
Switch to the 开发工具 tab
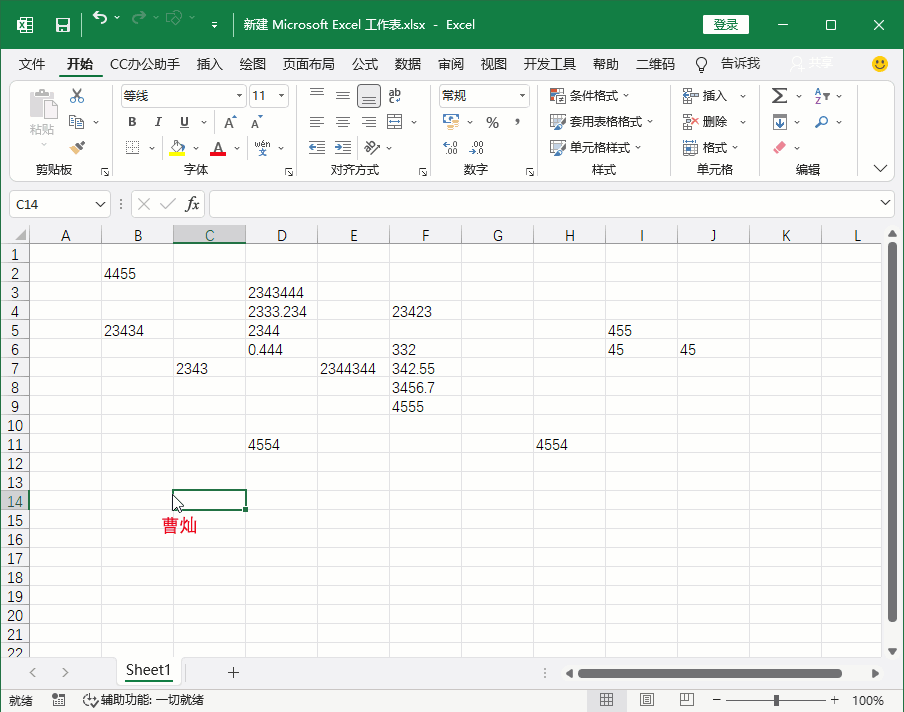pyautogui.click(x=549, y=64)
